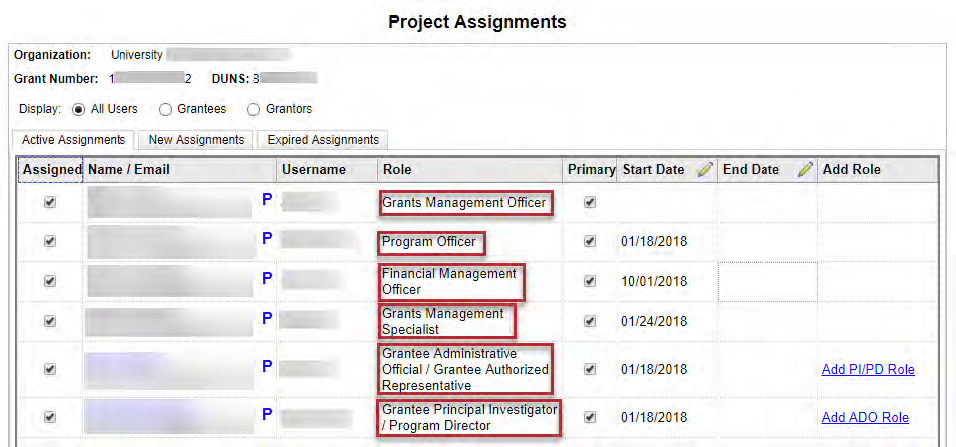Click P icon in Financial Management Officer row
956x447 pixels.
tap(267, 279)
